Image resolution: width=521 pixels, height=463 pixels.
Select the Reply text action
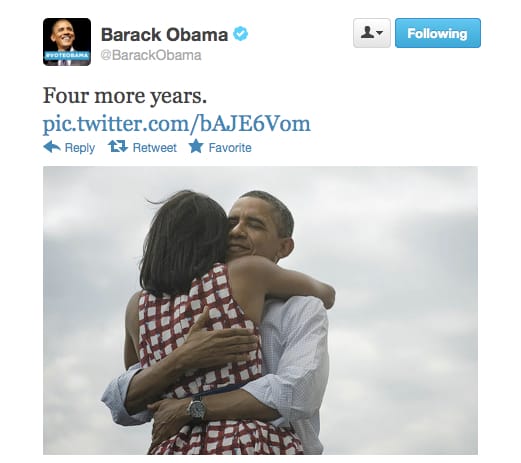point(80,148)
